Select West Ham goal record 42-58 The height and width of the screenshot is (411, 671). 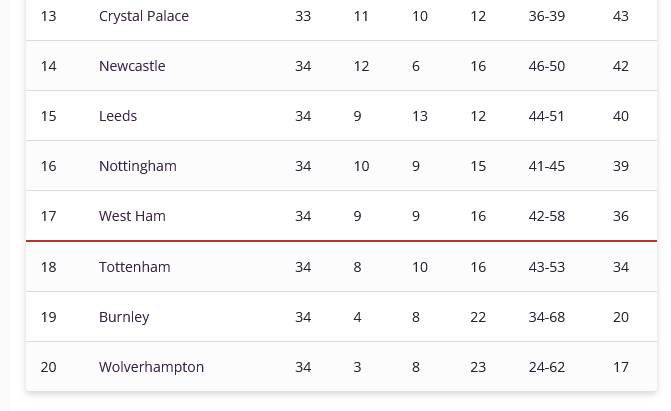click(546, 216)
